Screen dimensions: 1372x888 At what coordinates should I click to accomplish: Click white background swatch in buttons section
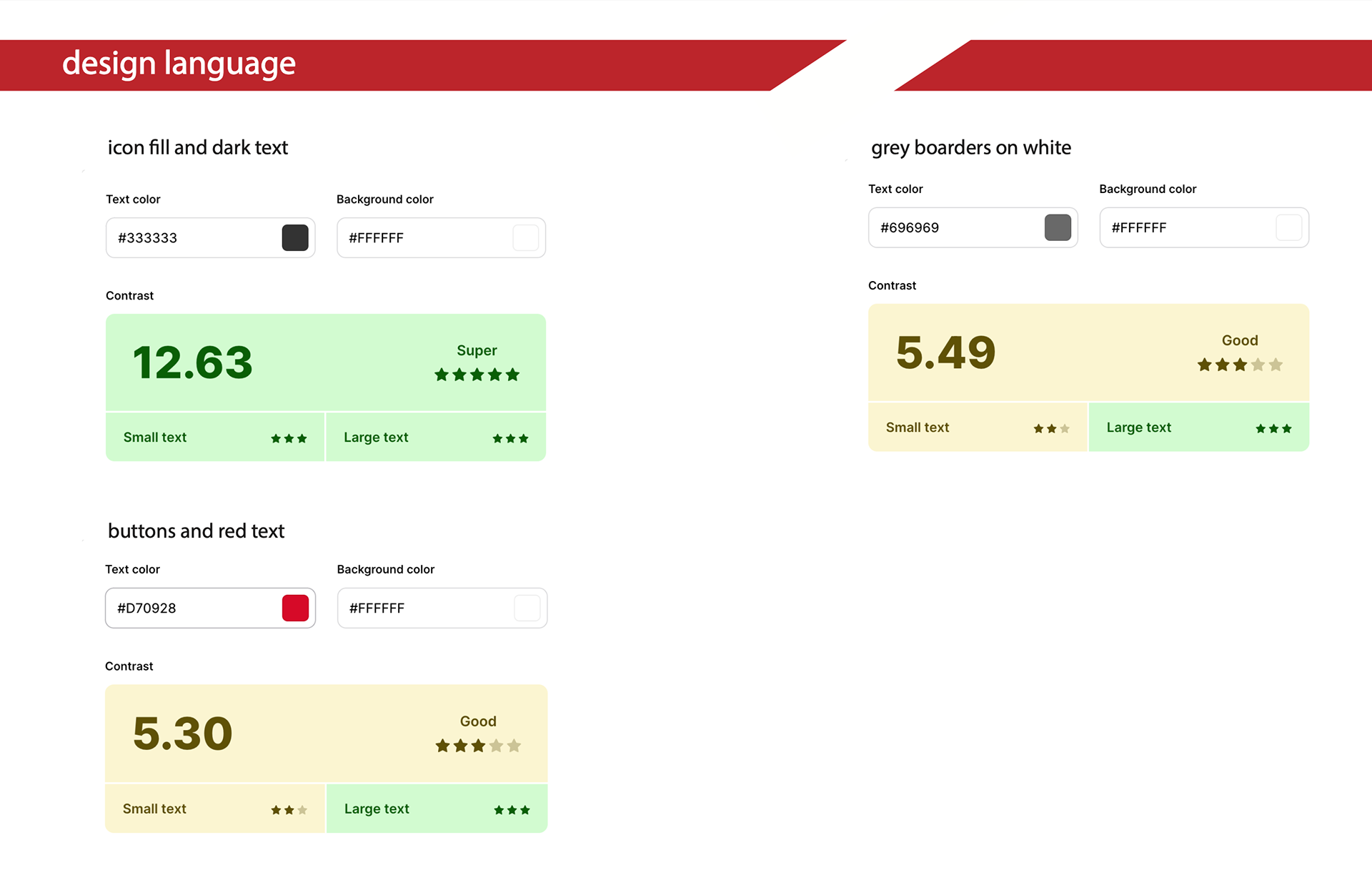tap(527, 608)
